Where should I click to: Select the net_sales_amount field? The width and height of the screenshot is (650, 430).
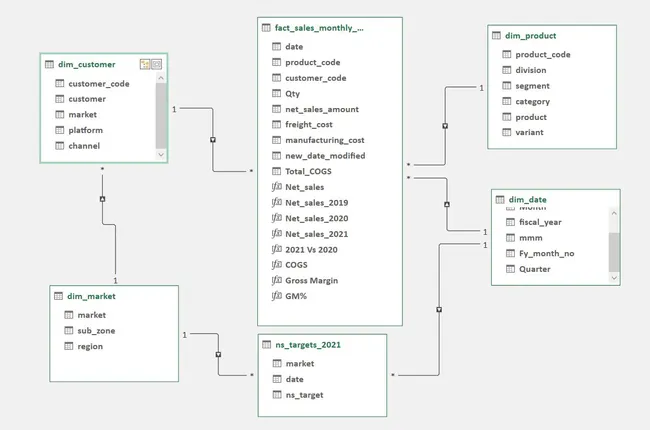[322, 109]
